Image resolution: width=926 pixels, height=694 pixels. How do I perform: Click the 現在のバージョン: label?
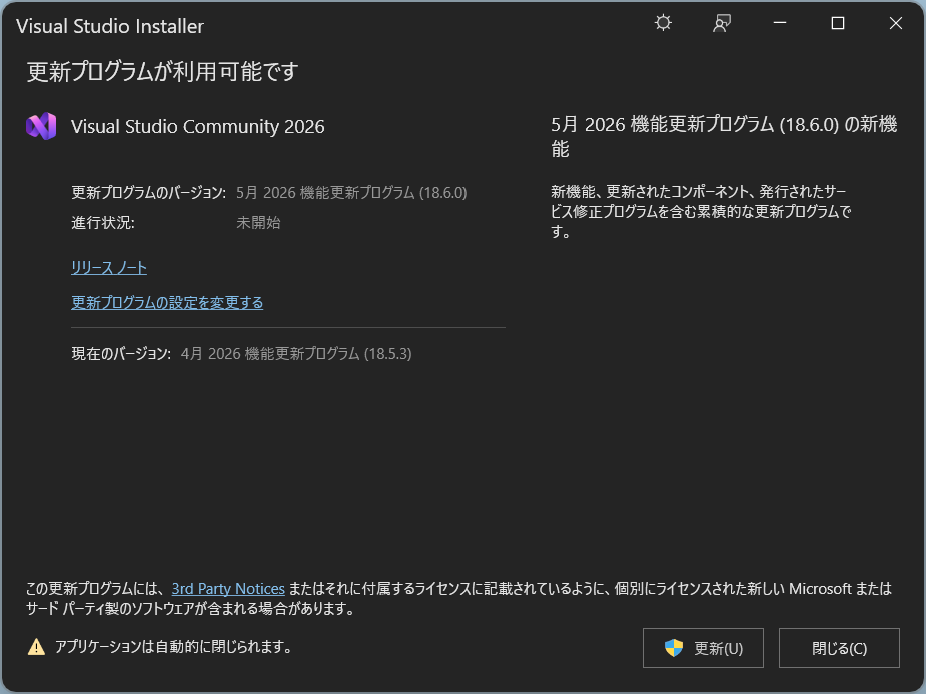point(121,354)
